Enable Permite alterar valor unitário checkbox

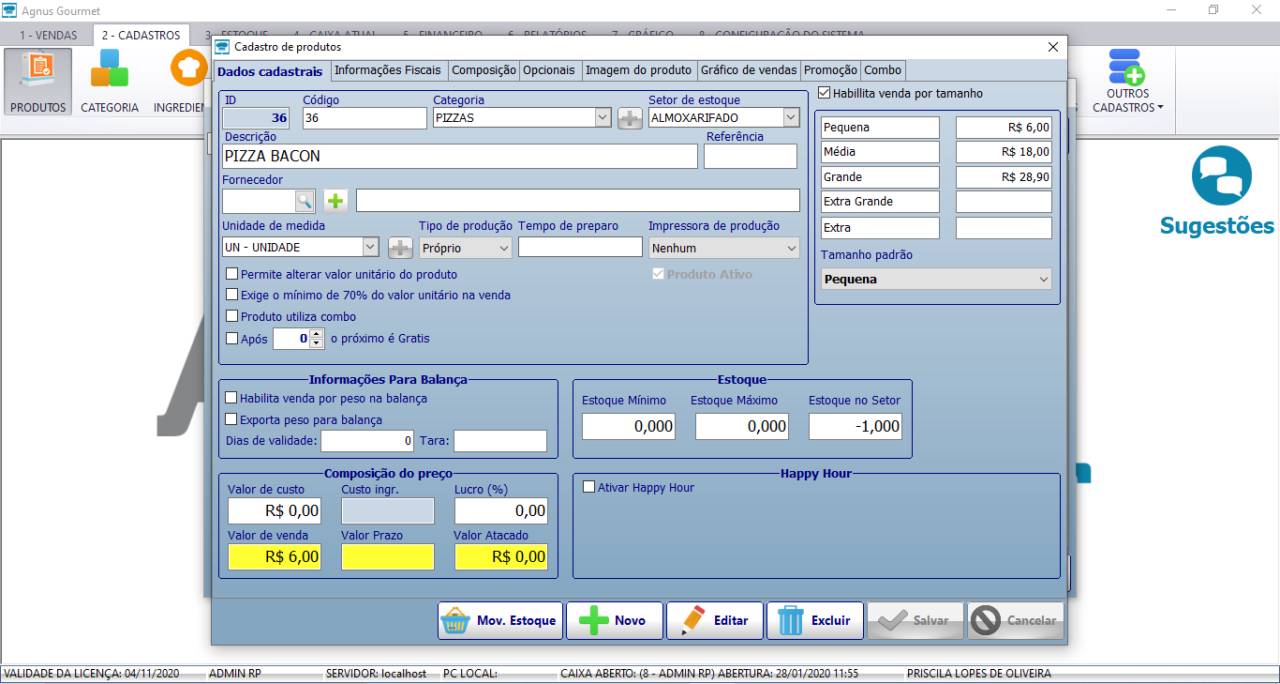click(x=232, y=274)
